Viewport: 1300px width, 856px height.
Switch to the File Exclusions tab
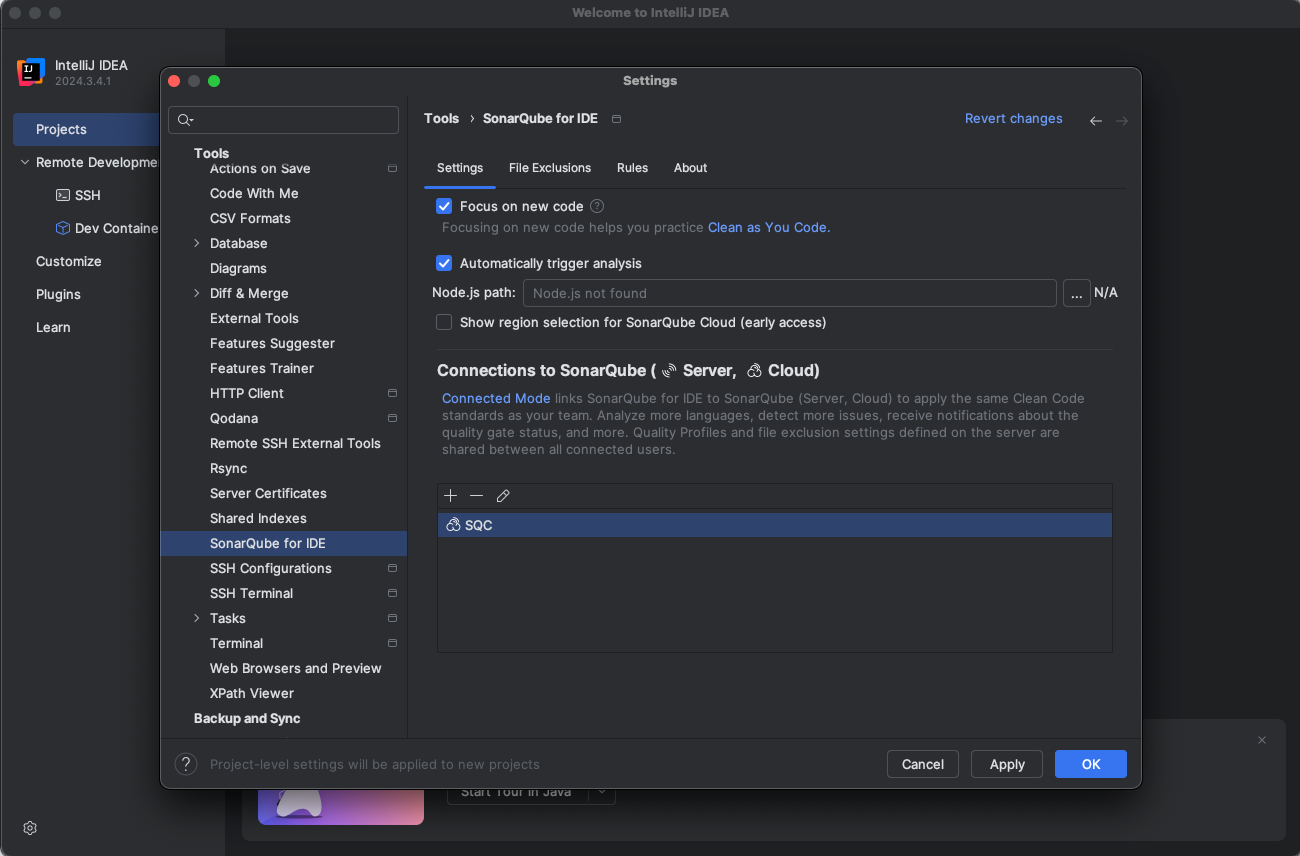(549, 168)
